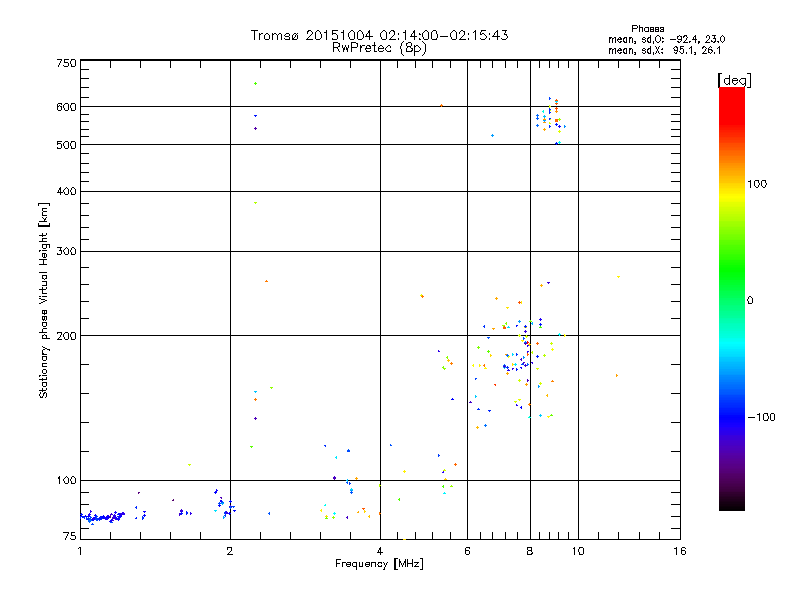Click the y-axis tick label '500'
This screenshot has height=600, width=800.
(66, 145)
